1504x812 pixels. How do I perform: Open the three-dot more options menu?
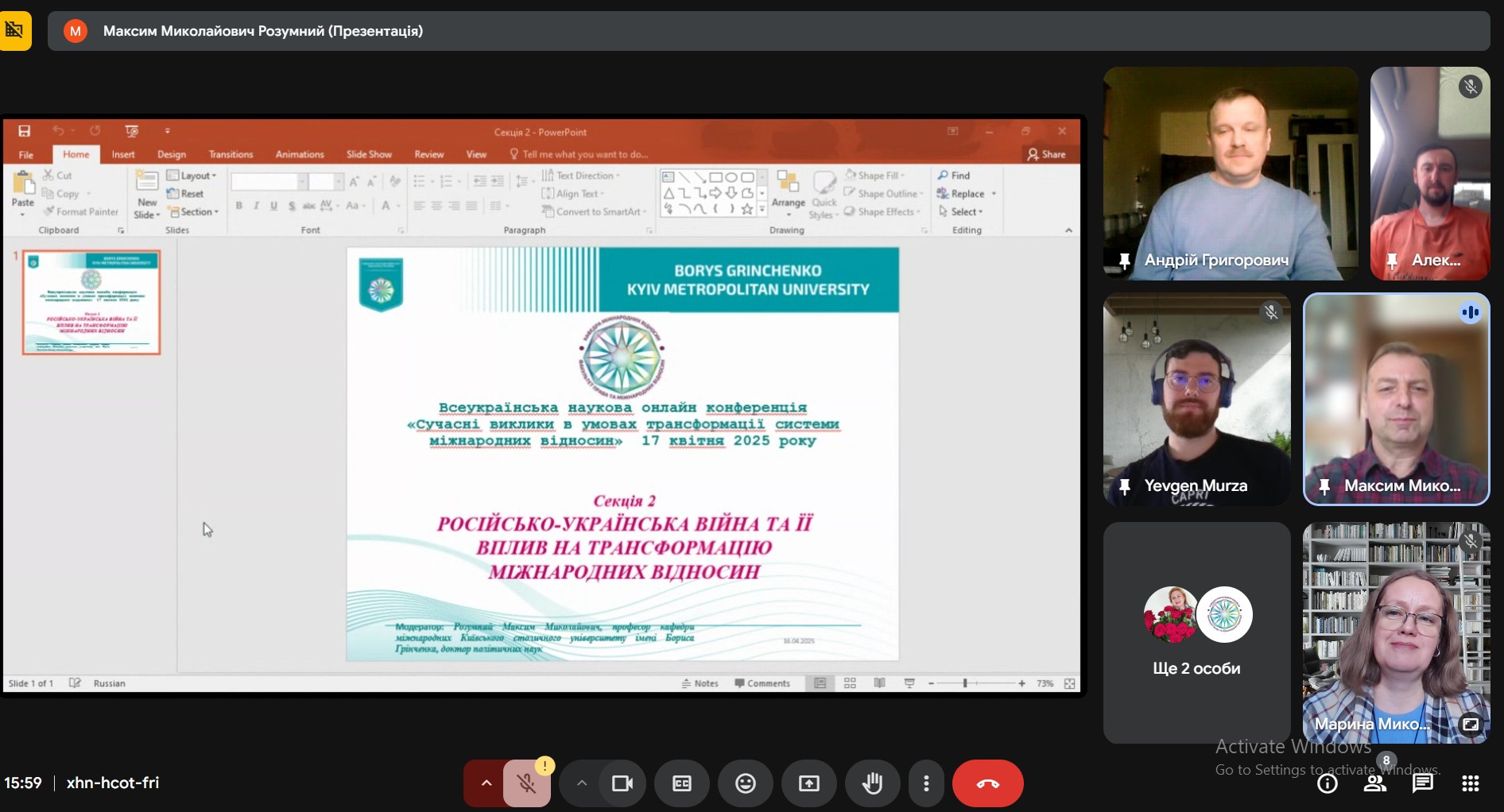coord(926,783)
